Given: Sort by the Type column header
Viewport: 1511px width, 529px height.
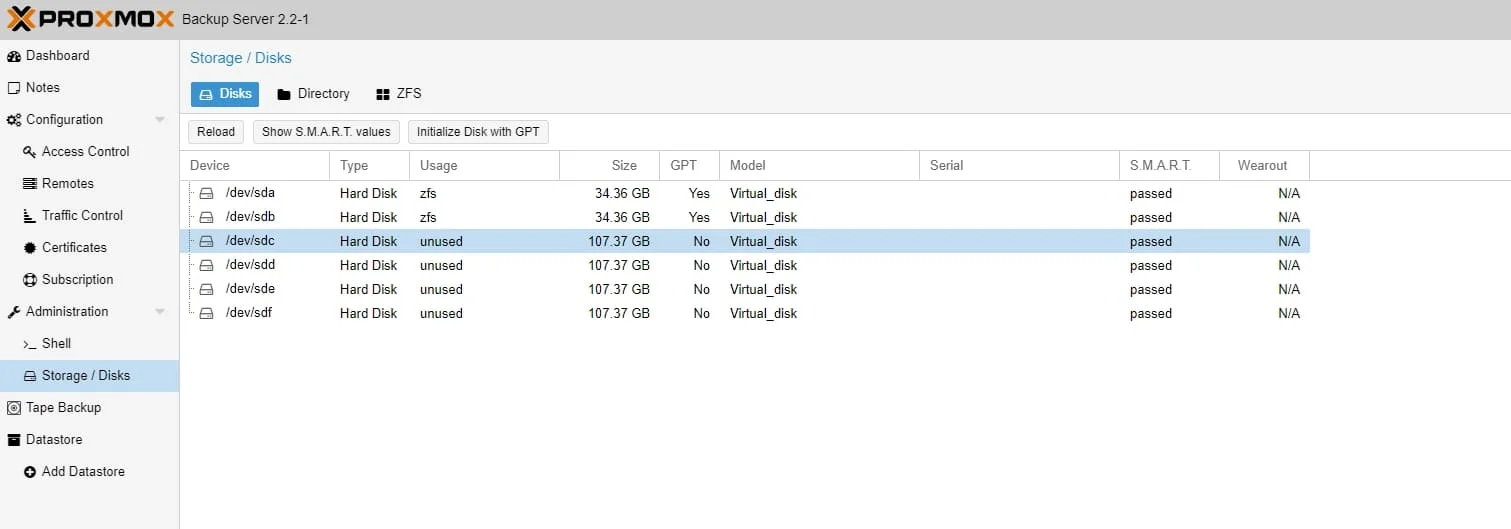Looking at the screenshot, I should pyautogui.click(x=370, y=166).
